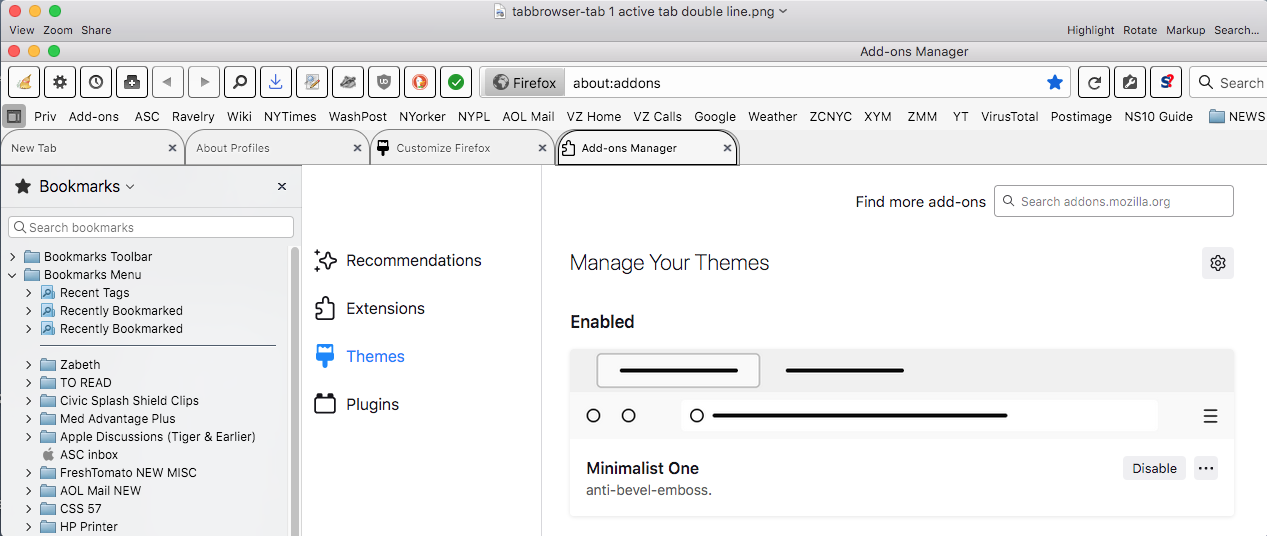Open the Zoom menu in Preview

(x=58, y=30)
